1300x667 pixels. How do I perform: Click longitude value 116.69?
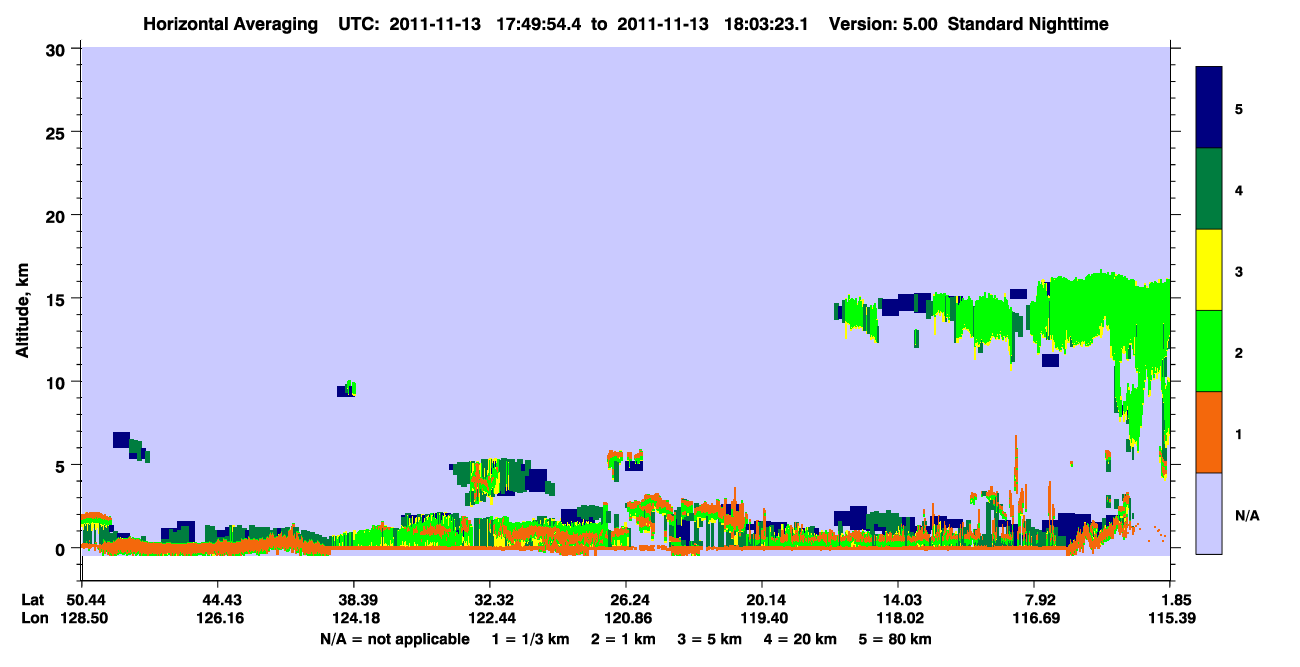coord(1035,619)
